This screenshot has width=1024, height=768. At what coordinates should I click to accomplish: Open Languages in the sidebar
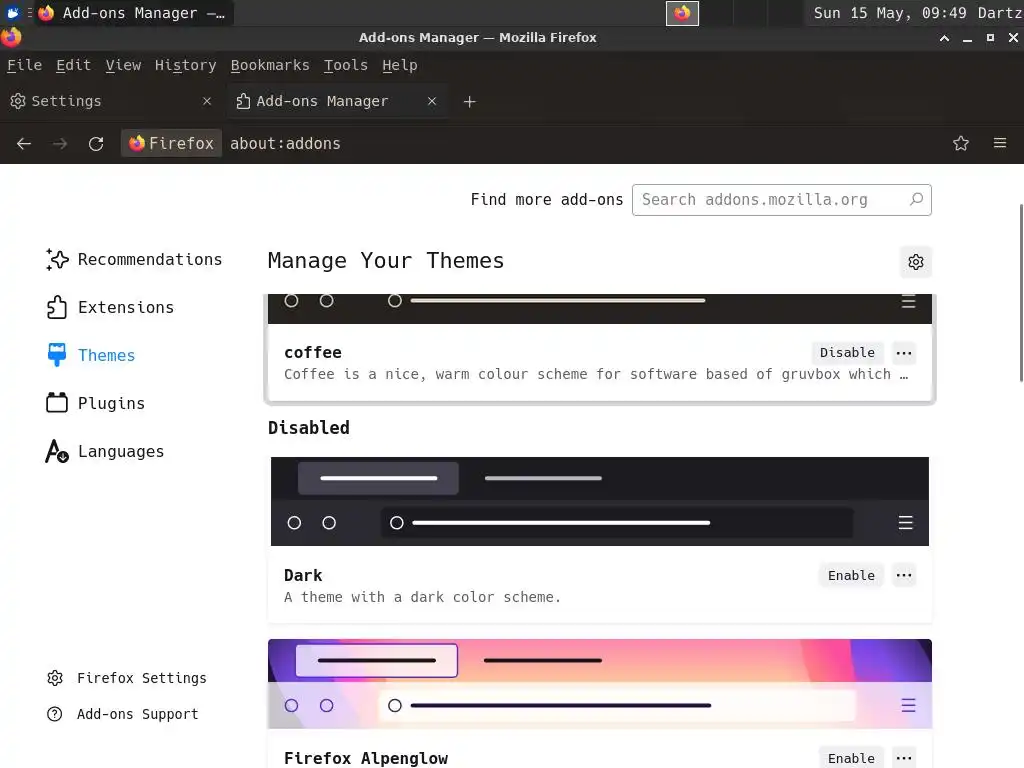[104, 451]
